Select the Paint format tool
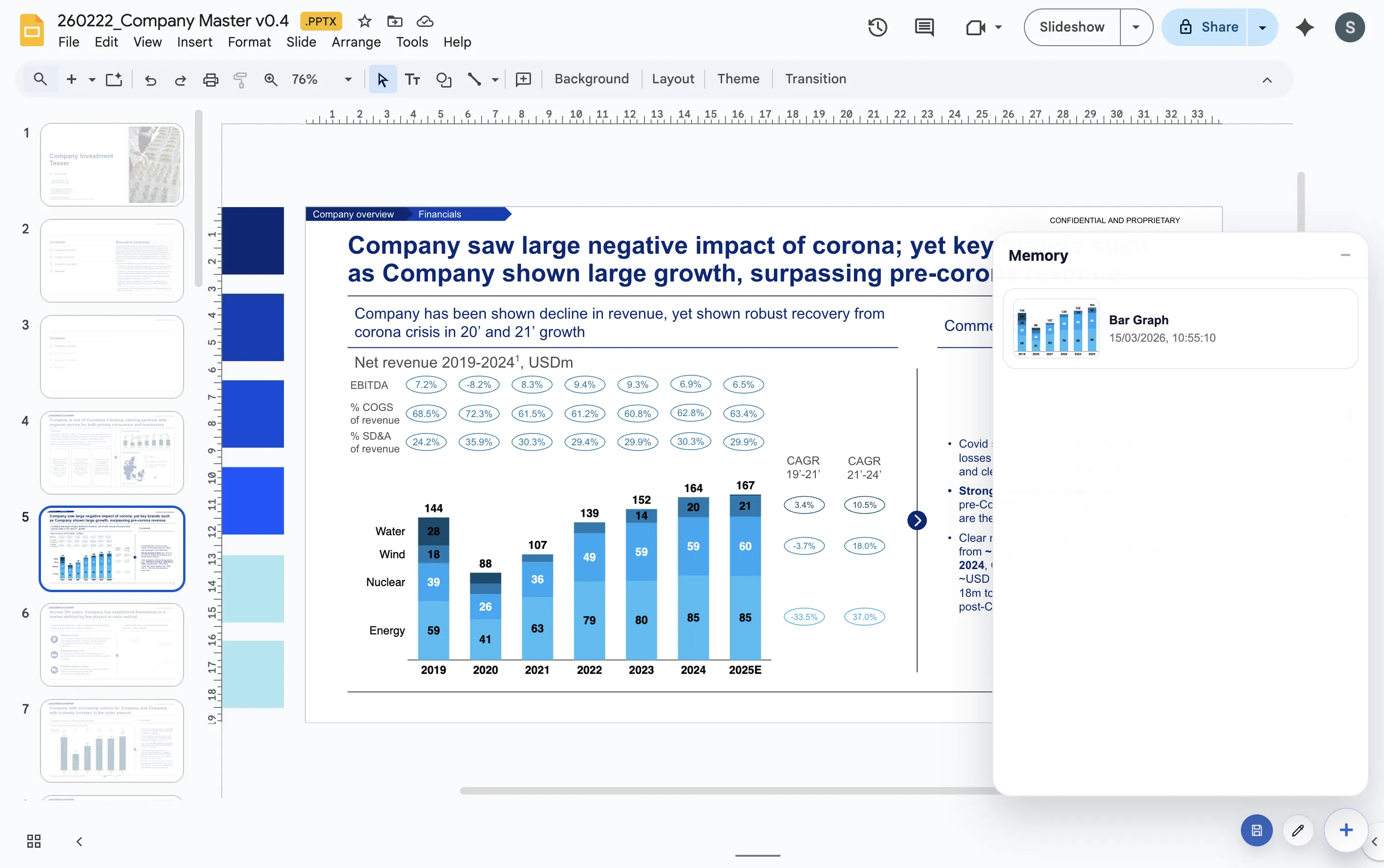1384x868 pixels. [x=239, y=79]
